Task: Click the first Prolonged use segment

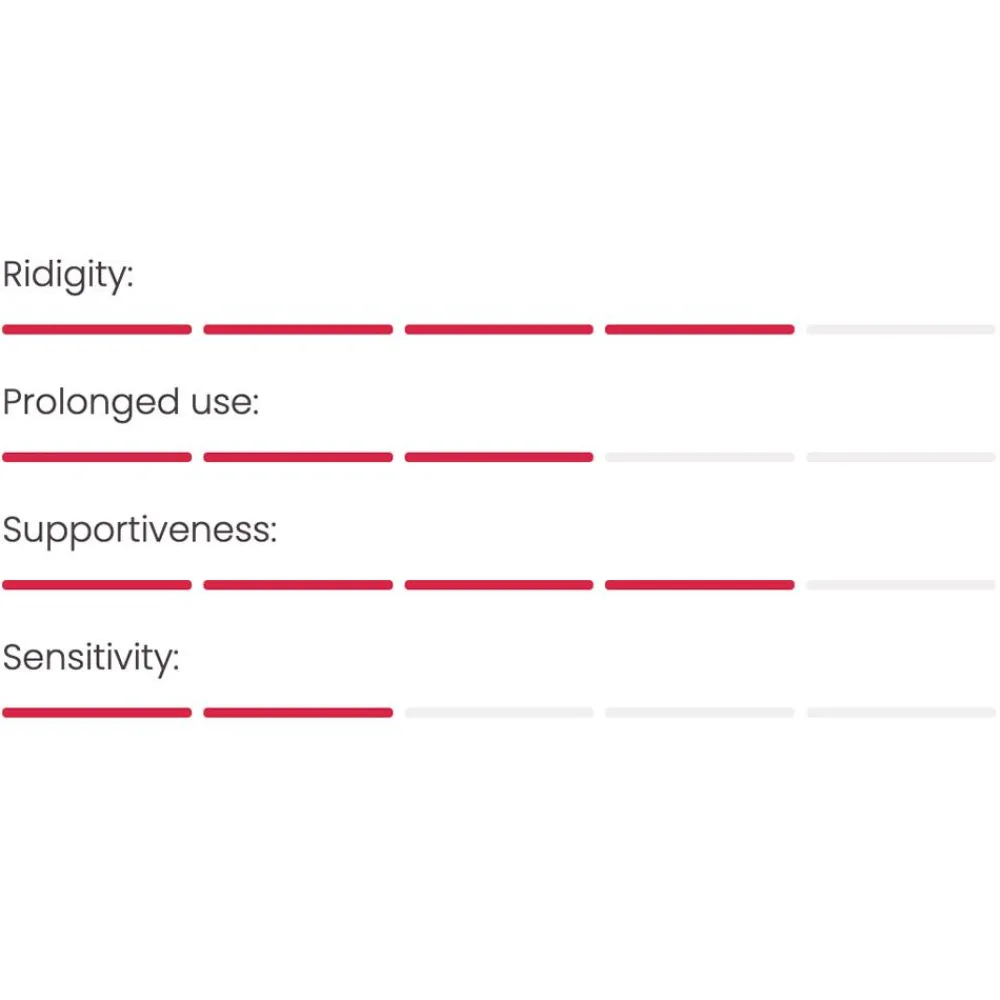Action: [x=97, y=457]
